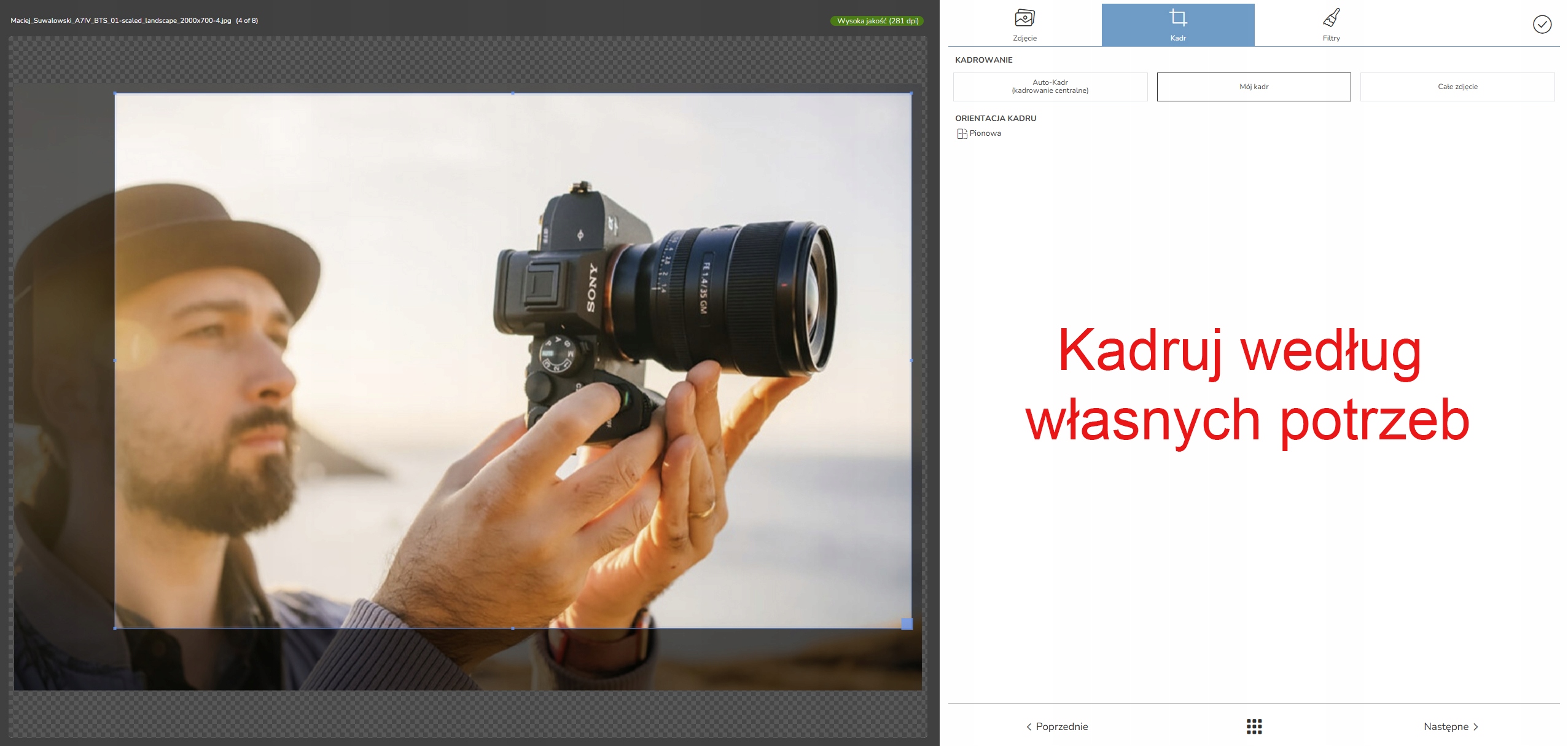Choose Auto-Kadr central cropping
Viewport: 1568px width, 746px height.
pyautogui.click(x=1050, y=87)
